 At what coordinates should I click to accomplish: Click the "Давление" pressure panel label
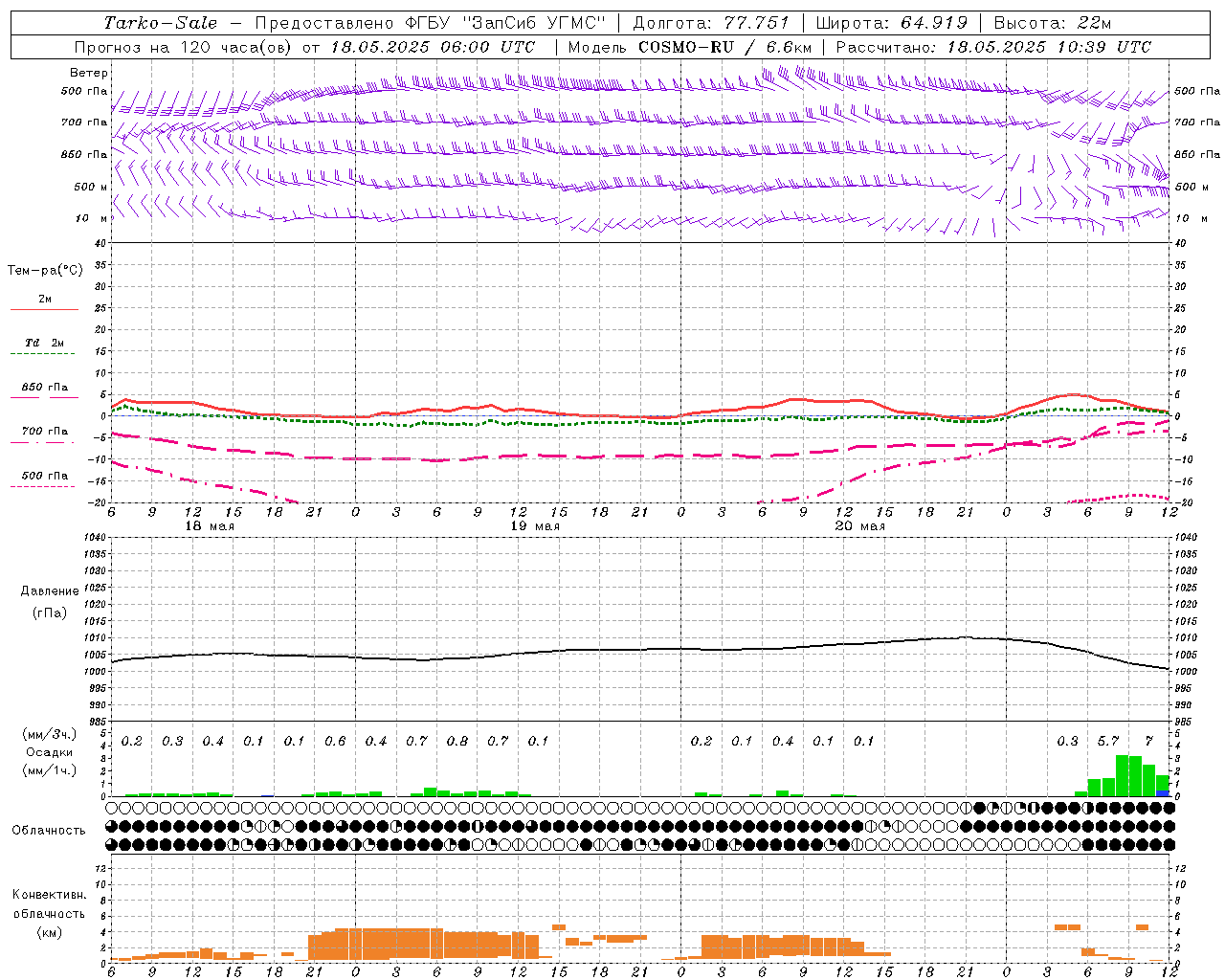tap(50, 591)
